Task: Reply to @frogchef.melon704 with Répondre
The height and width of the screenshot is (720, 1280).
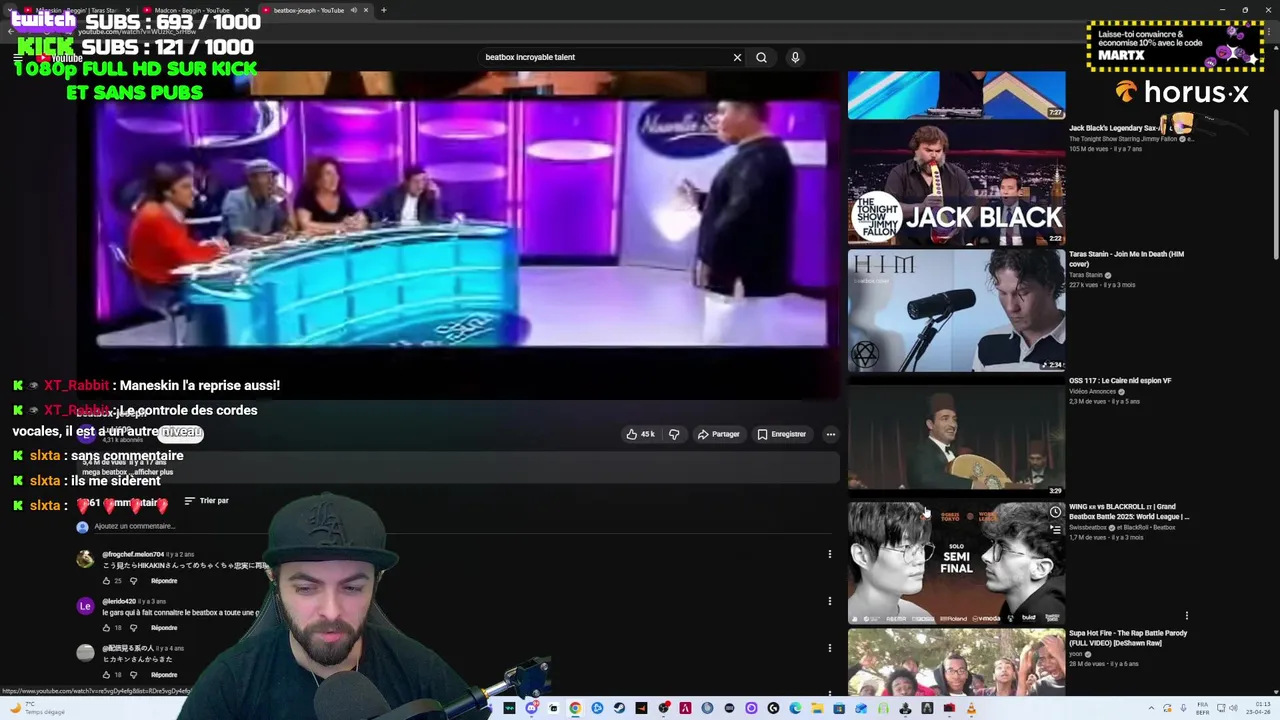Action: [164, 581]
